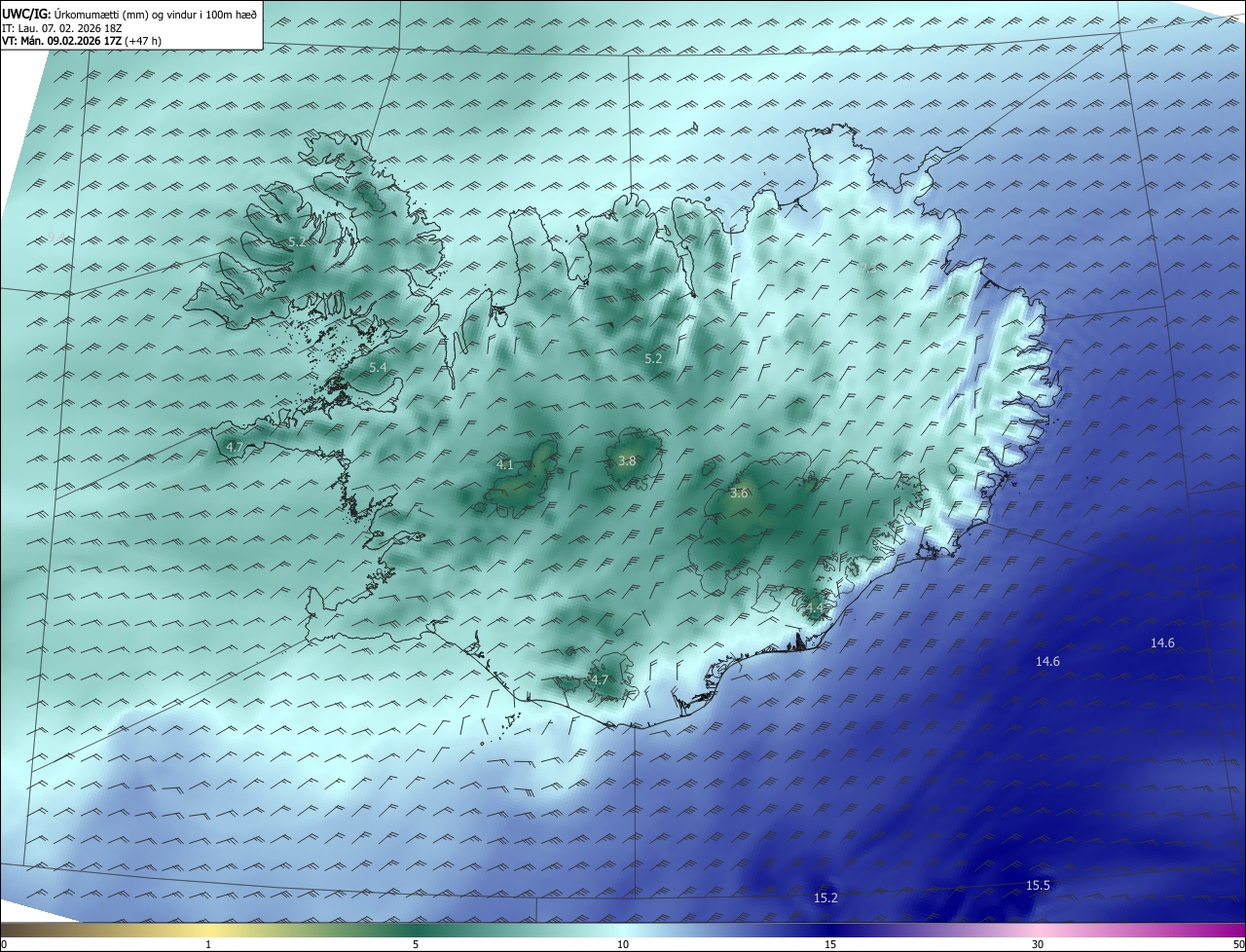1246x952 pixels.
Task: Click the yellow section of the color scale
Action: (208, 930)
